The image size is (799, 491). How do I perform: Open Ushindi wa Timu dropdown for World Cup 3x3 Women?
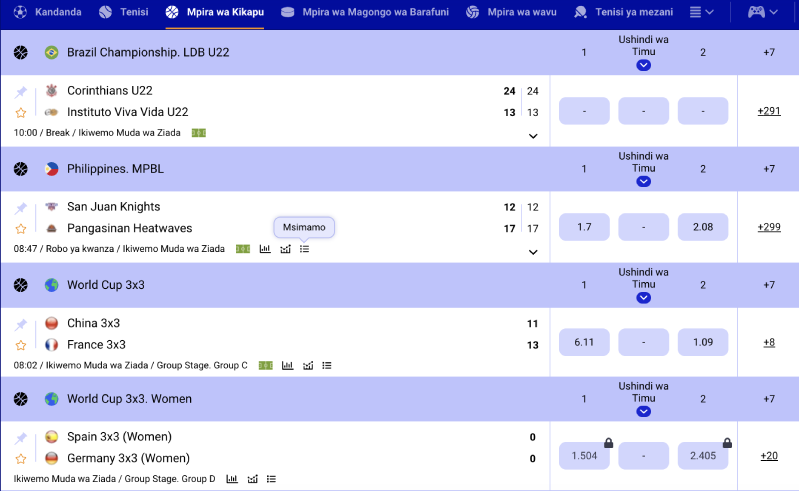643,412
